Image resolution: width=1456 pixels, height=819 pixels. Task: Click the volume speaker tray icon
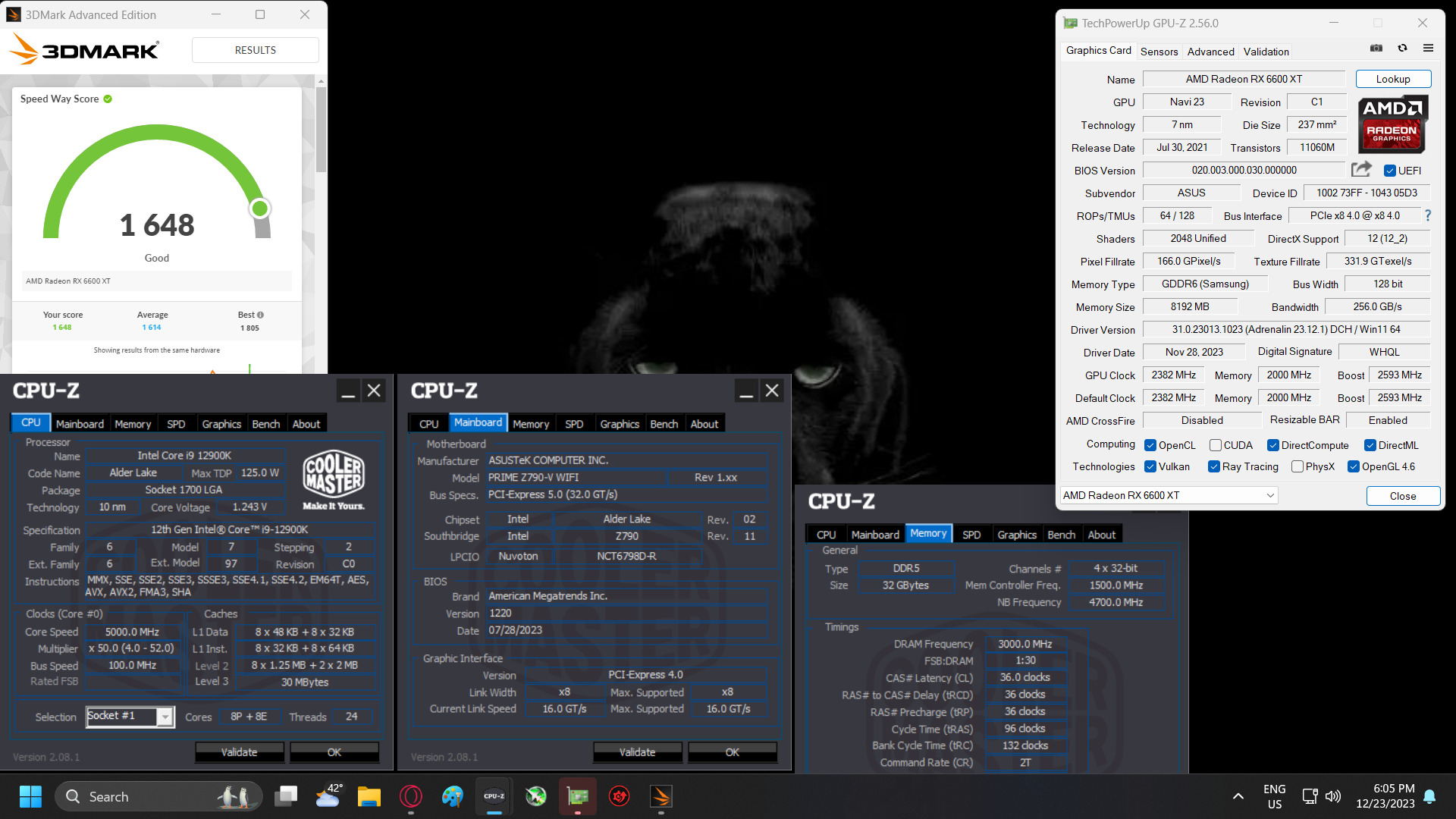pos(1332,796)
